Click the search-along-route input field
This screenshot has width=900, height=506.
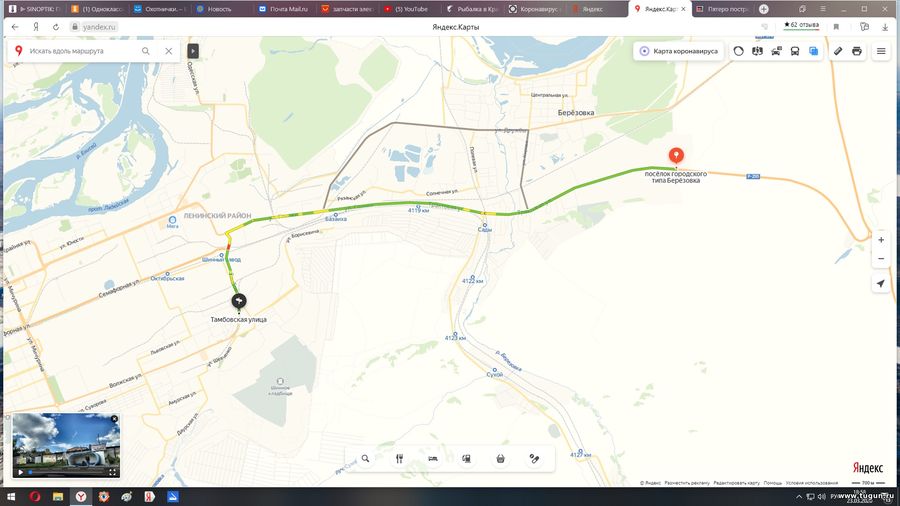(x=83, y=51)
